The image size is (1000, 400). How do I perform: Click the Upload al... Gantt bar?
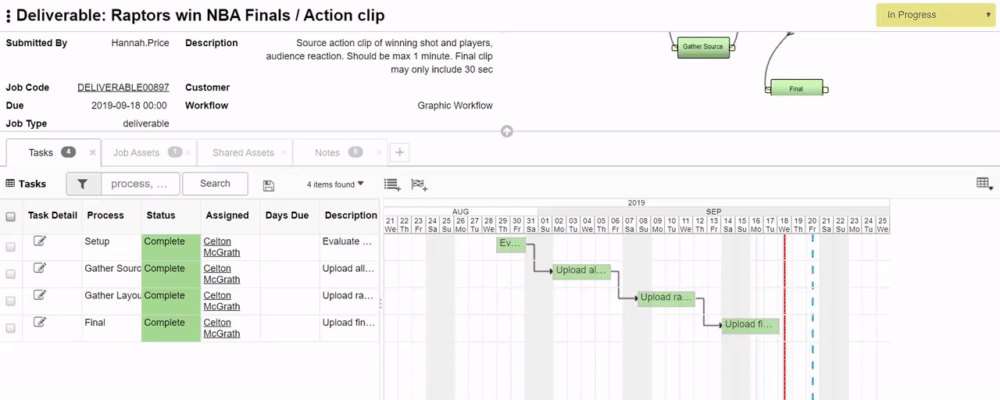pyautogui.click(x=582, y=270)
